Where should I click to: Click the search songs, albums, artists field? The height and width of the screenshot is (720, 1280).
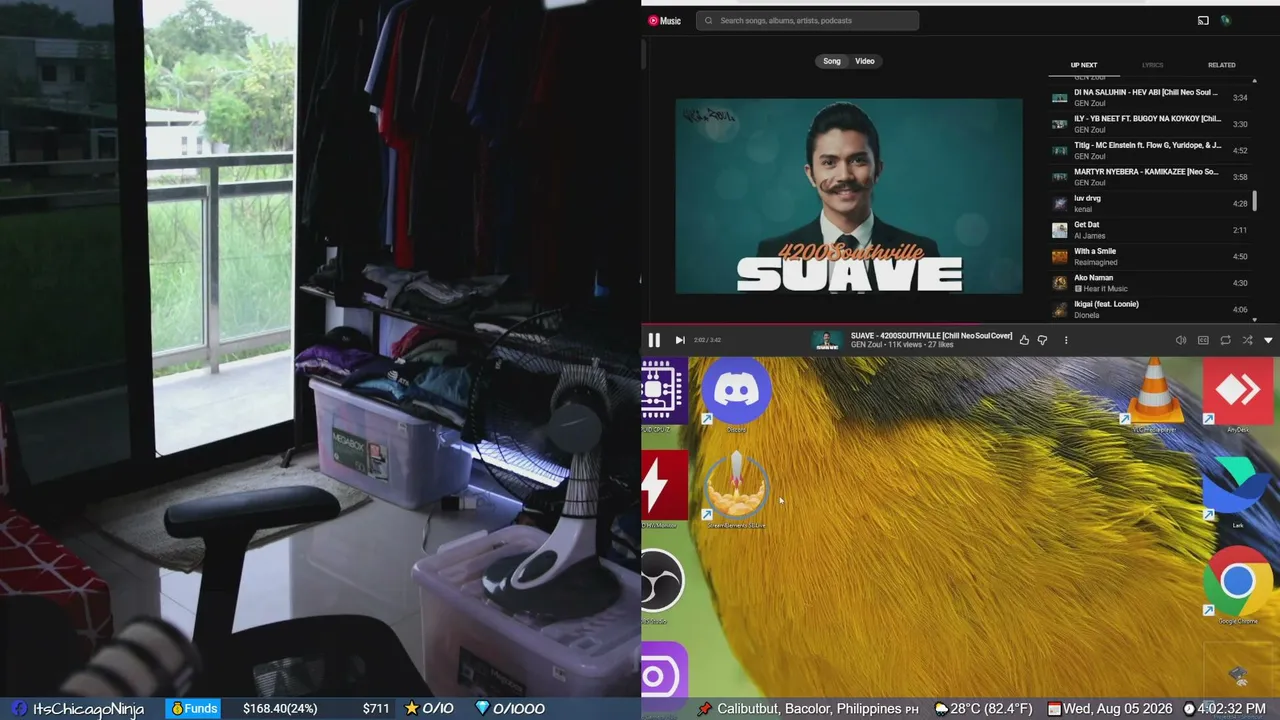point(807,20)
